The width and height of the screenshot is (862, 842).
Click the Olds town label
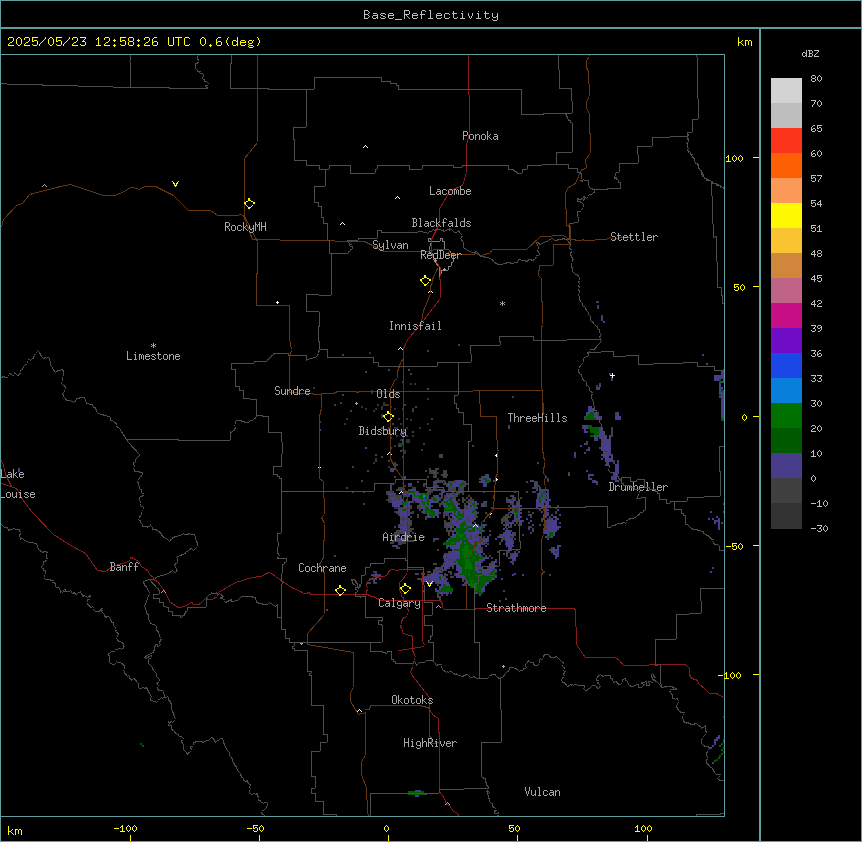point(388,394)
